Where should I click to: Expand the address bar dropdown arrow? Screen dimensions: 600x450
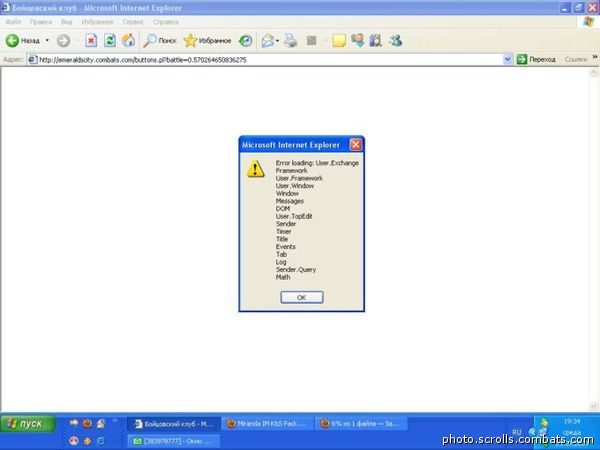click(507, 60)
